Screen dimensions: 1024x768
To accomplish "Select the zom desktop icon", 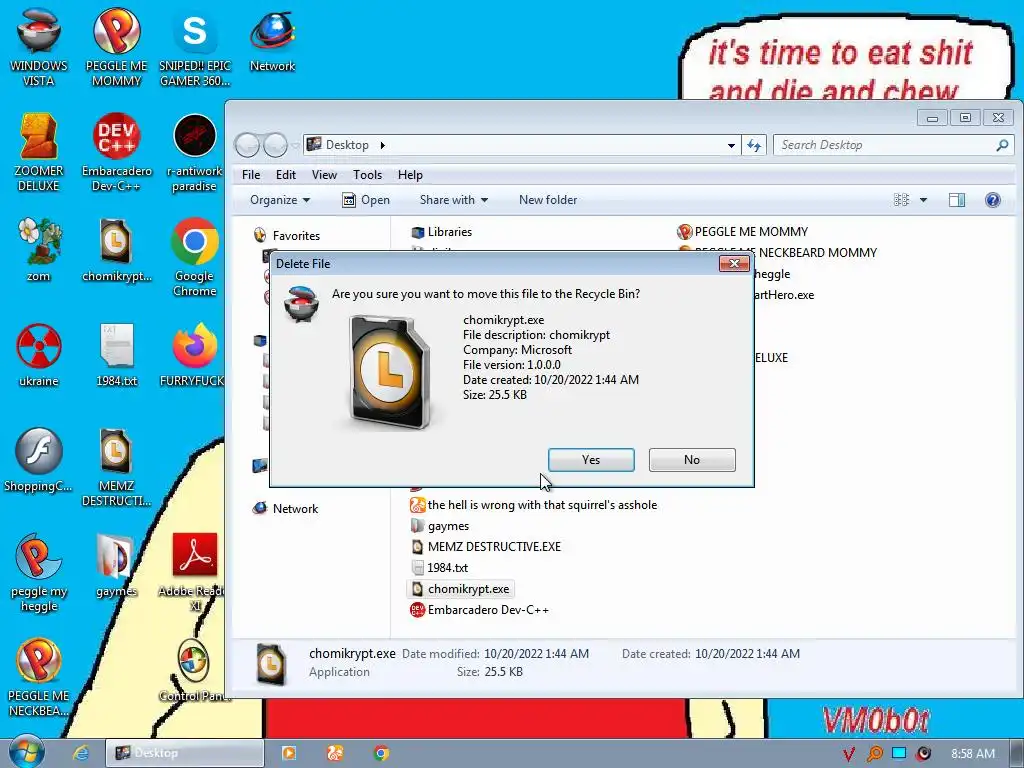I will coord(39,249).
